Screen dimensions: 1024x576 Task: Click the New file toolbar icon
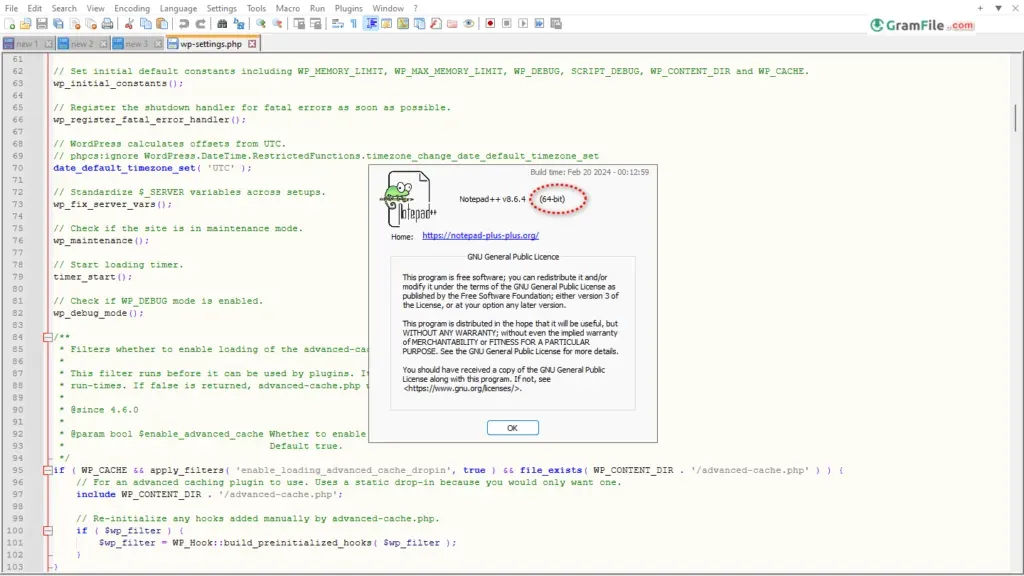tap(10, 24)
